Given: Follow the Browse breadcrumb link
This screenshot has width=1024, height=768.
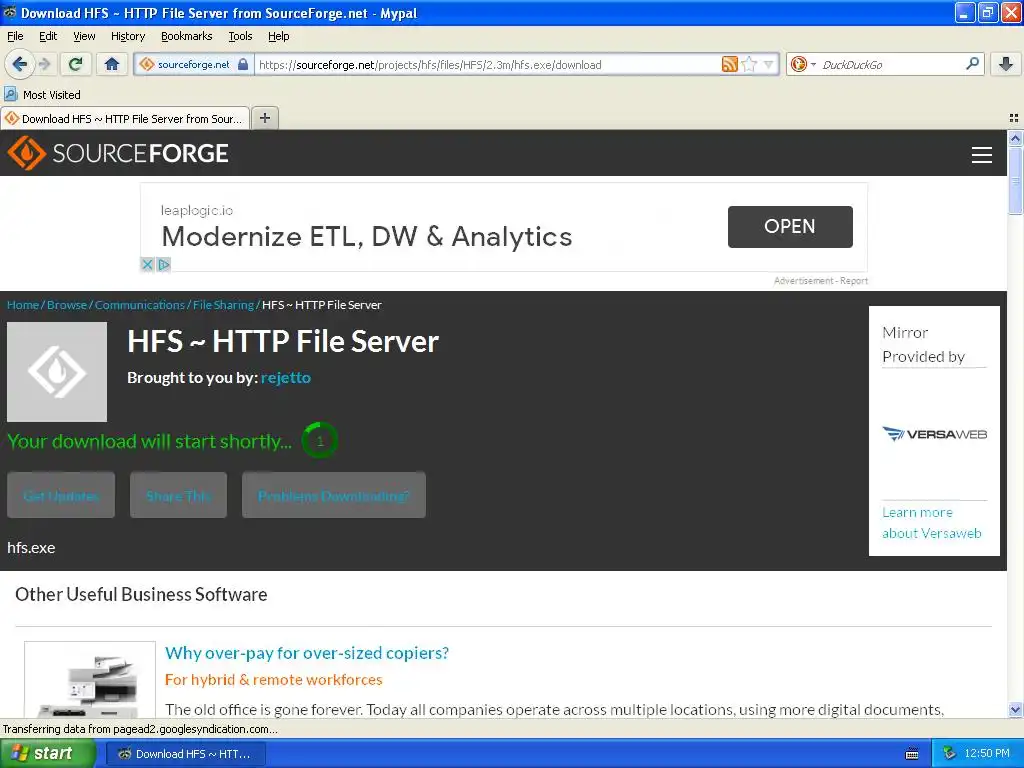Looking at the screenshot, I should point(67,305).
